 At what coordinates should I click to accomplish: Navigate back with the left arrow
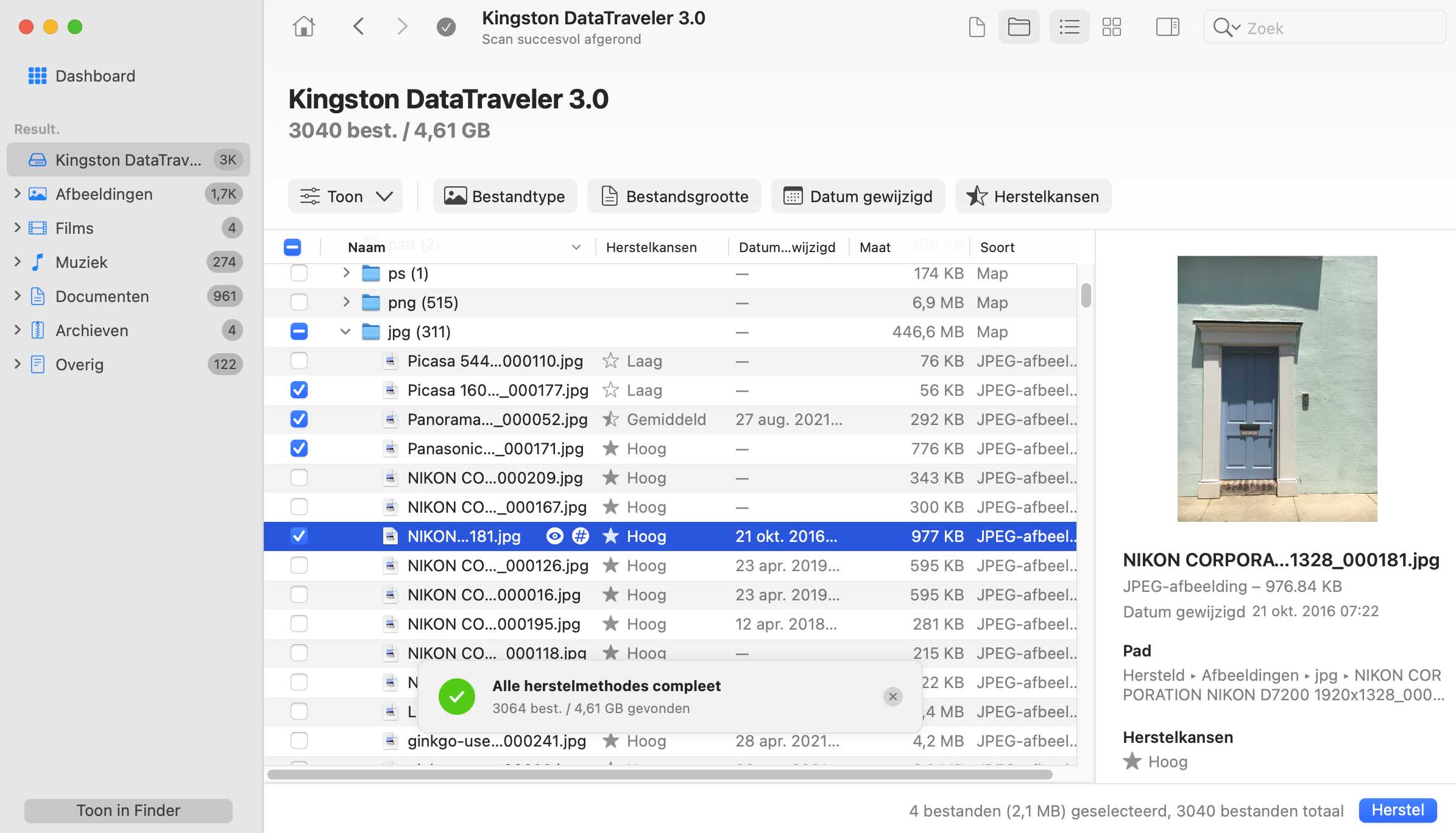(359, 27)
